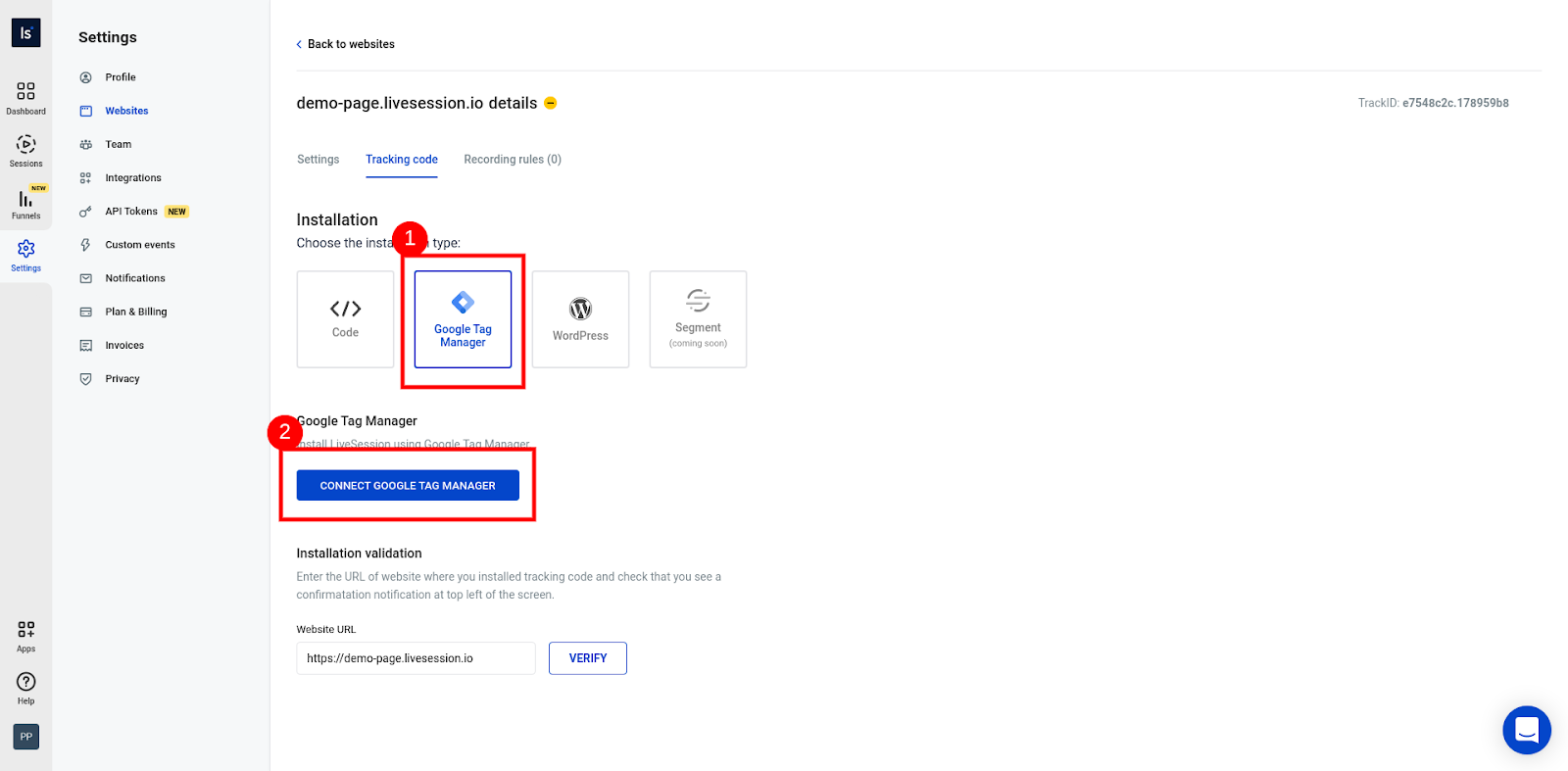
Task: Select the Website URL input field
Action: click(415, 657)
